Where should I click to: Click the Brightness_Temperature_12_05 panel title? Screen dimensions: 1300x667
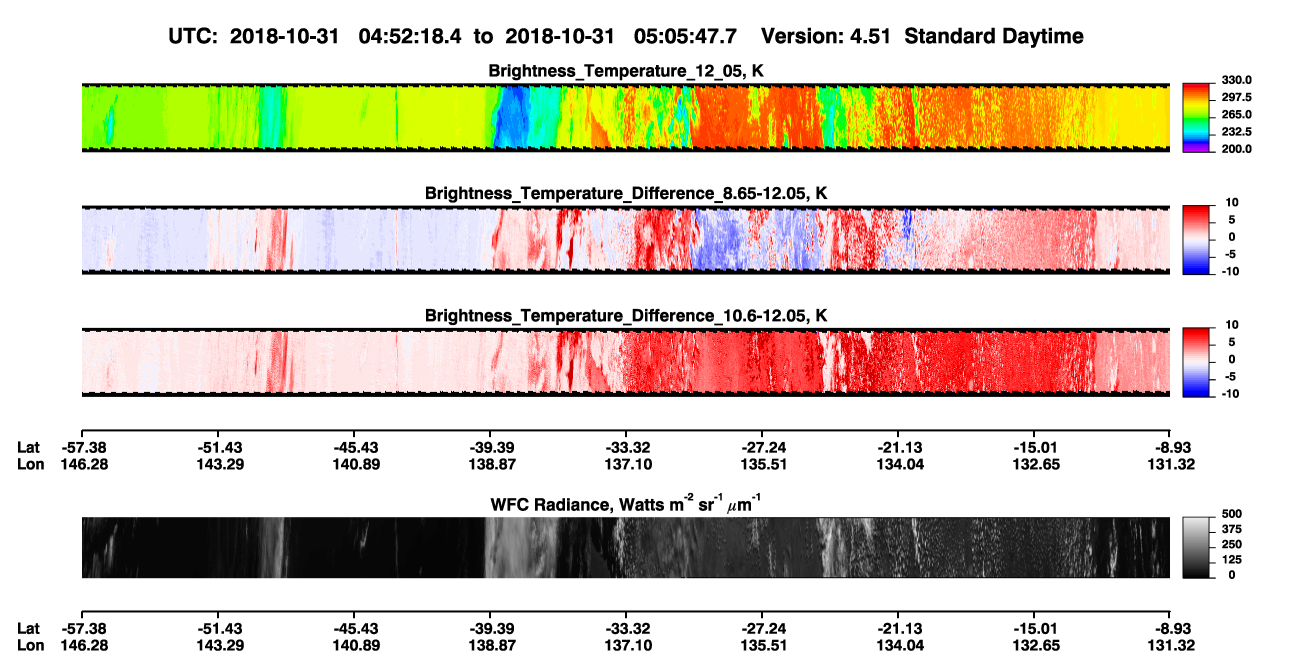coord(626,71)
